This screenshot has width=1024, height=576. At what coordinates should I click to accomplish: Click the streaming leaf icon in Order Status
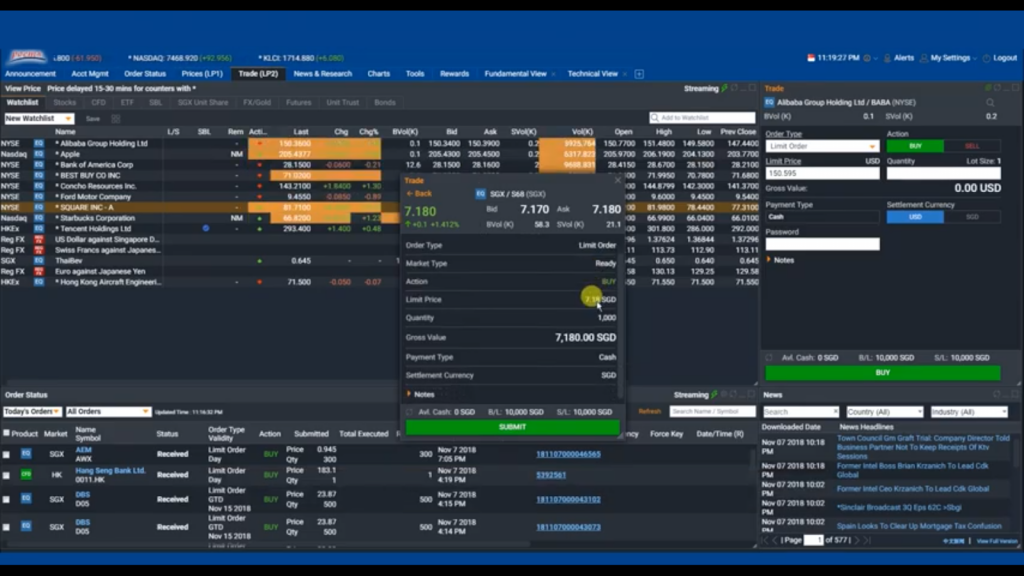[x=714, y=394]
